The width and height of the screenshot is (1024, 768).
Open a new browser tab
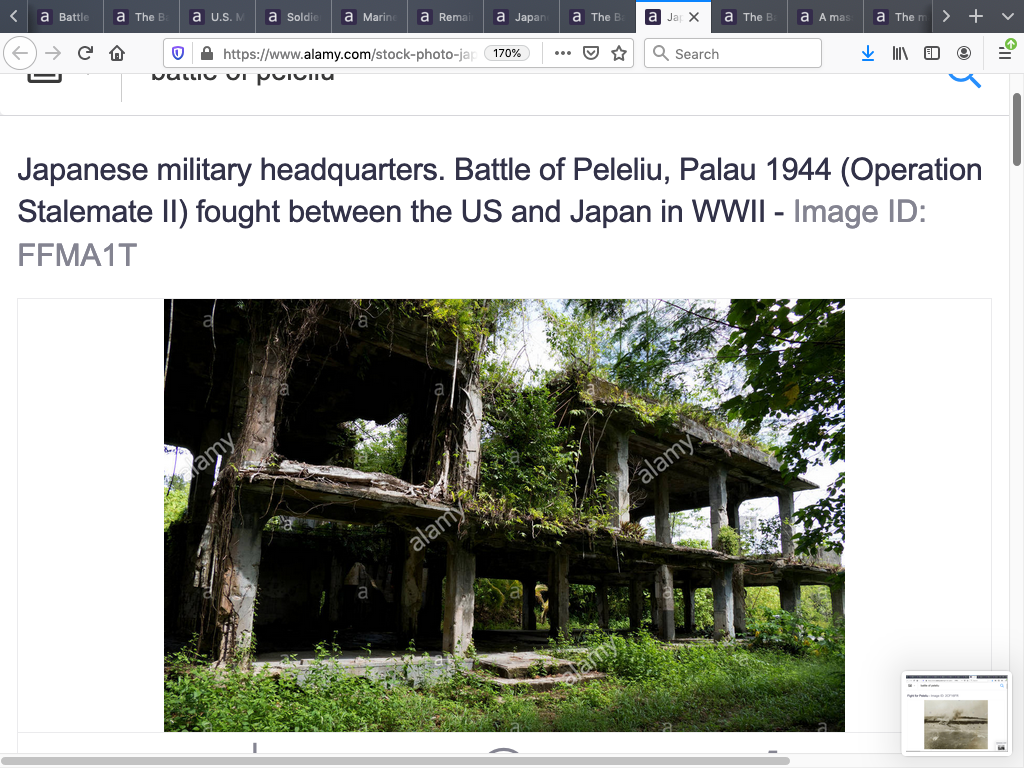[976, 17]
